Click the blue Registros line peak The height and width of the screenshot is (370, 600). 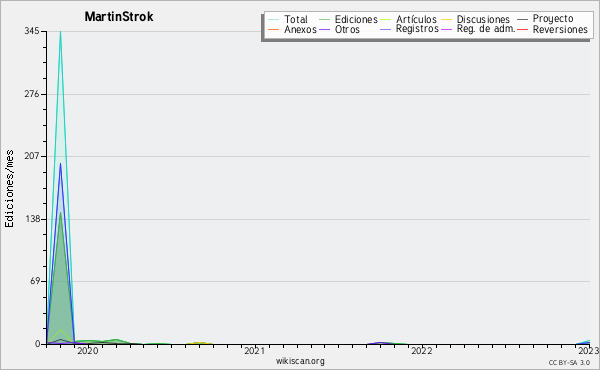coord(60,165)
